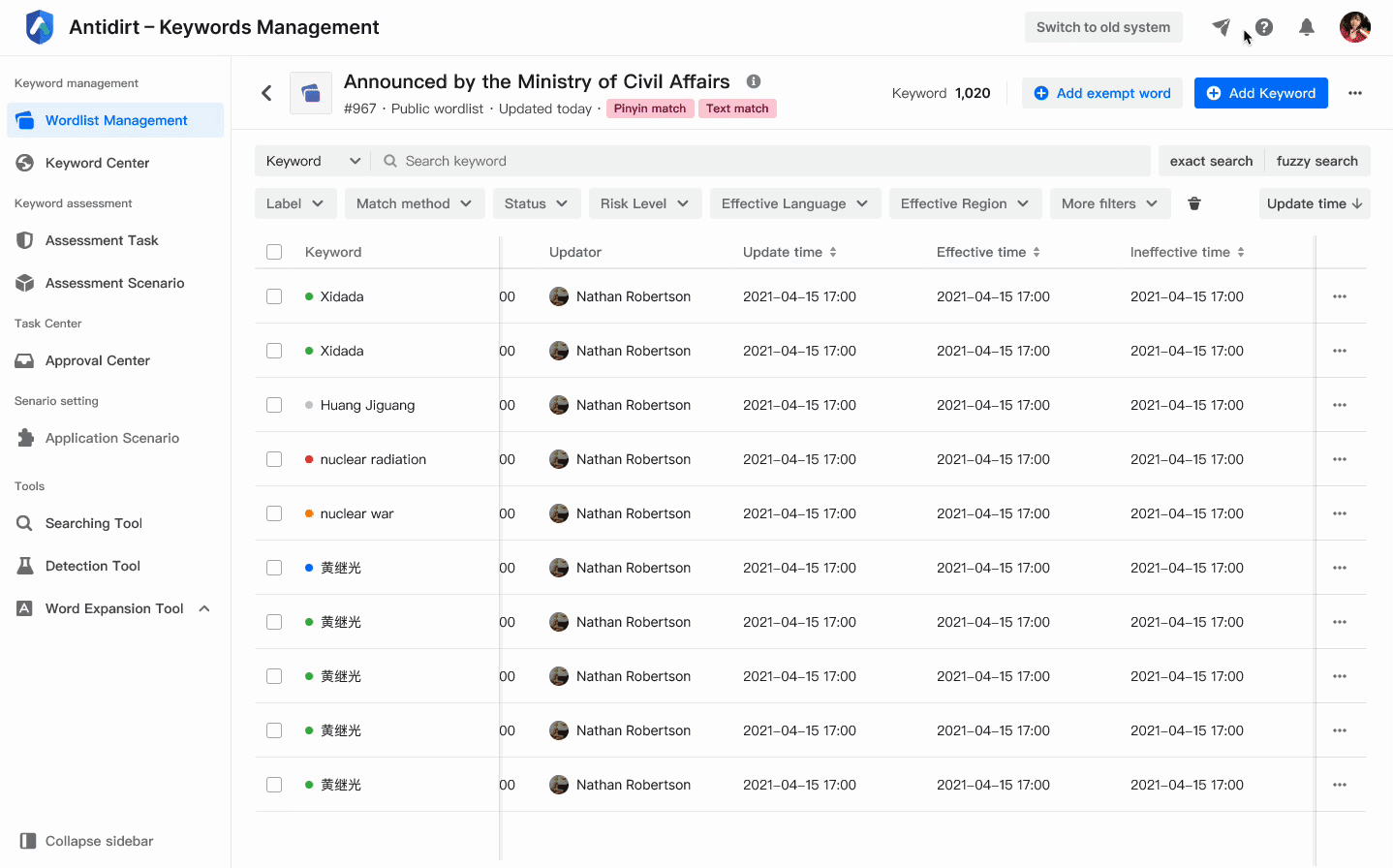Select the checkbox for the first Xidada row

(274, 296)
